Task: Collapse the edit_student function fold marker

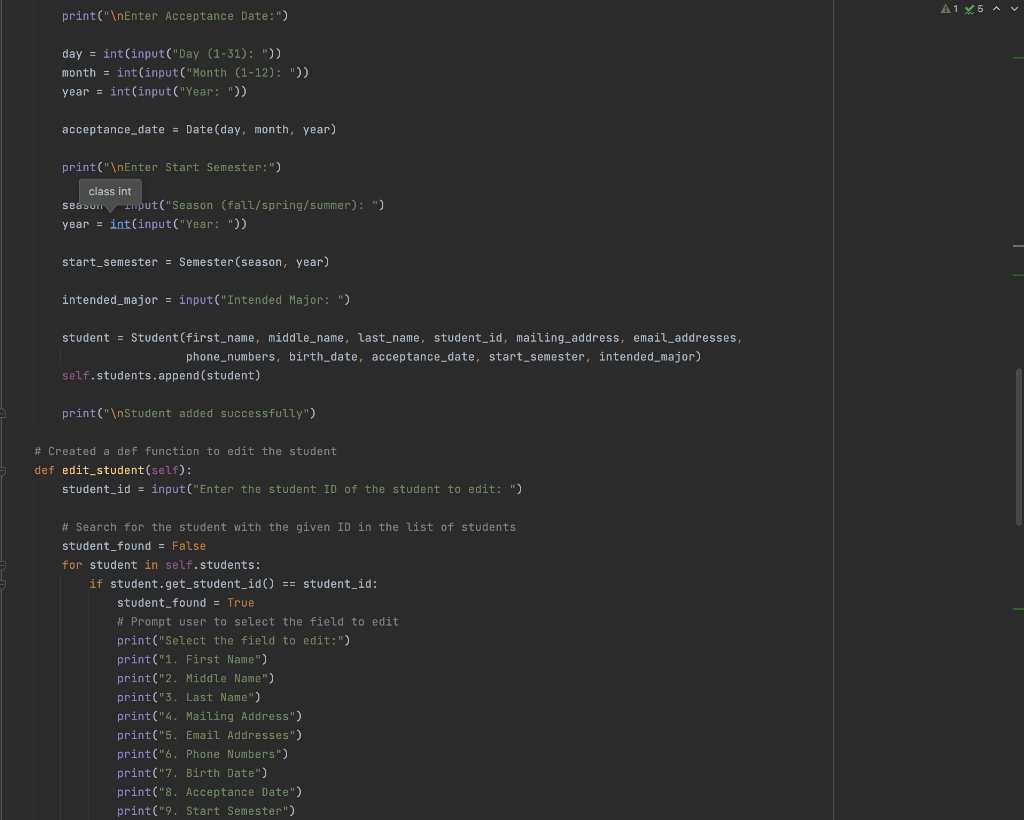Action: 3,471
